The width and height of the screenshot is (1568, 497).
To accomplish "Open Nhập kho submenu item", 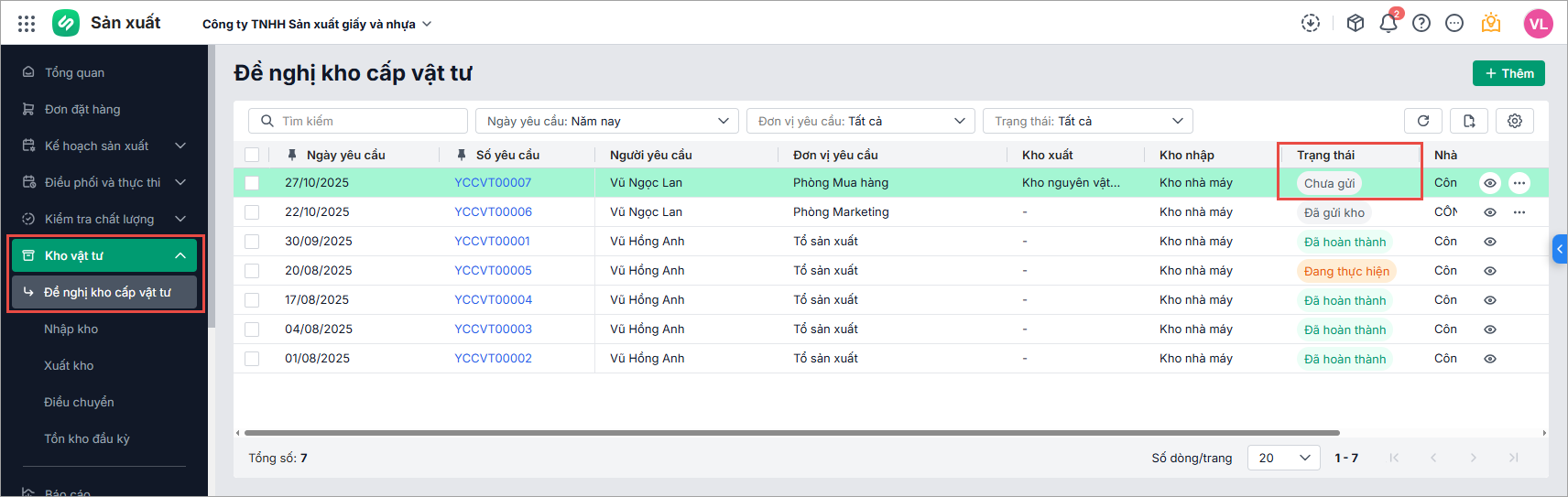I will point(71,329).
